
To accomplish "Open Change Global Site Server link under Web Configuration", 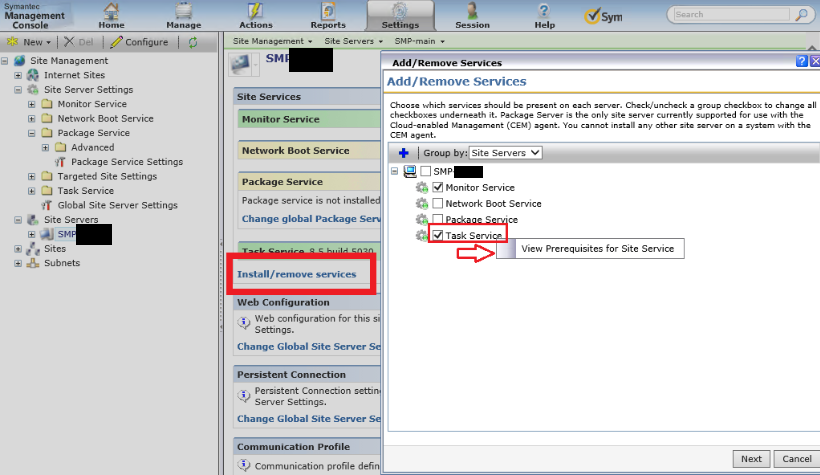I will (309, 346).
